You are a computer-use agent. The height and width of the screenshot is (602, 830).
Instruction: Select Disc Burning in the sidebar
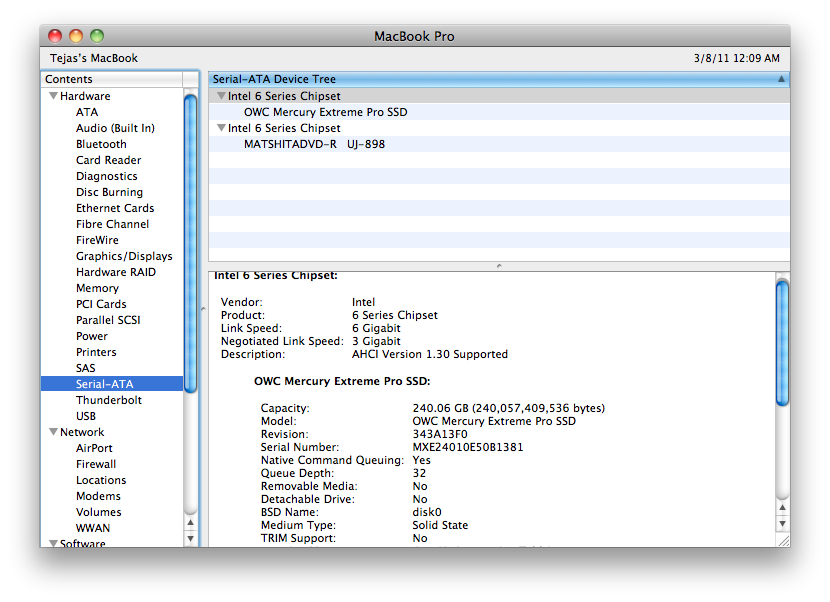coord(109,192)
